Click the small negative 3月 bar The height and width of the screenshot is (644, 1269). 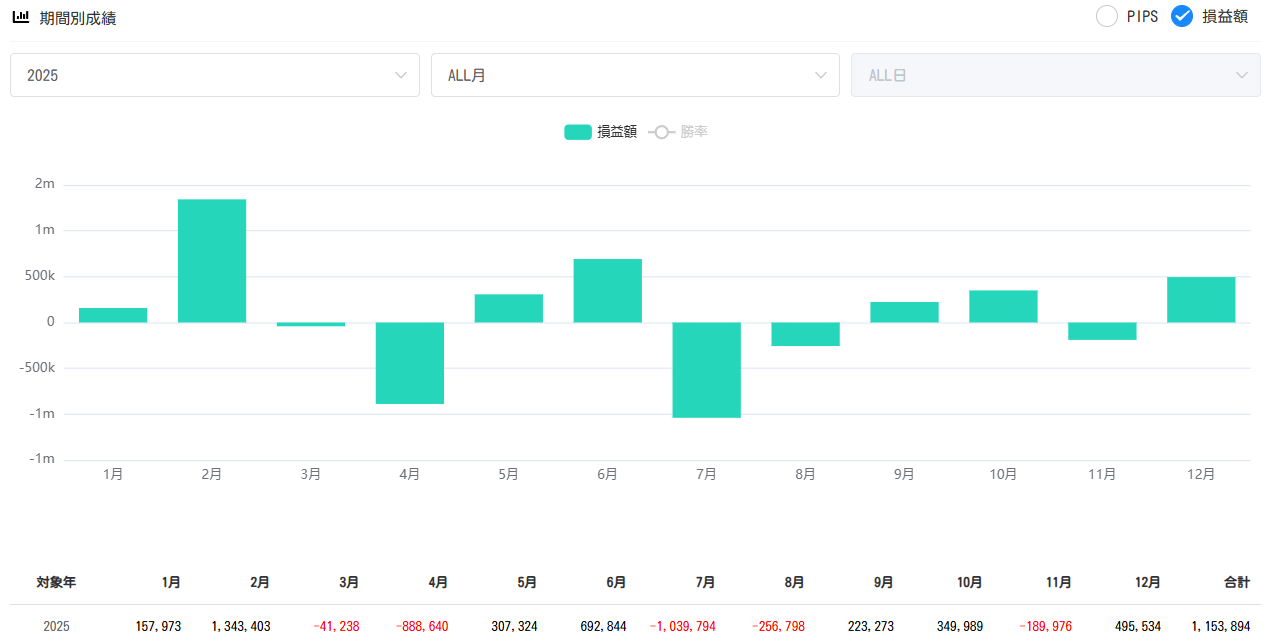[x=311, y=324]
